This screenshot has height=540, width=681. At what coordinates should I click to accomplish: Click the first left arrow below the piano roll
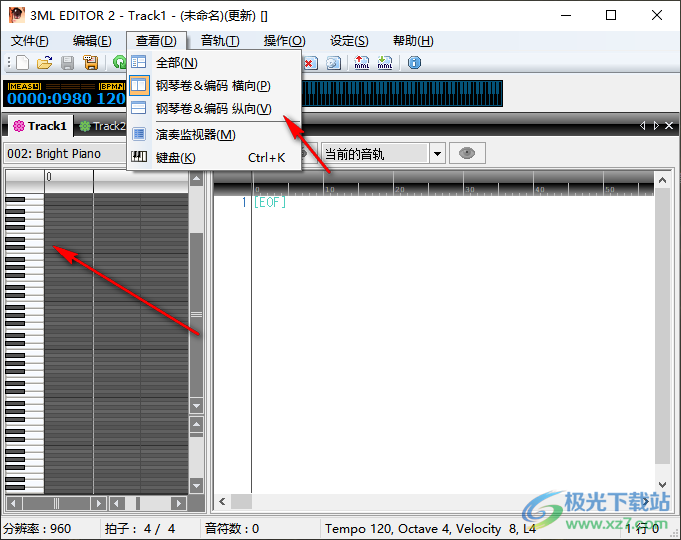(x=13, y=504)
